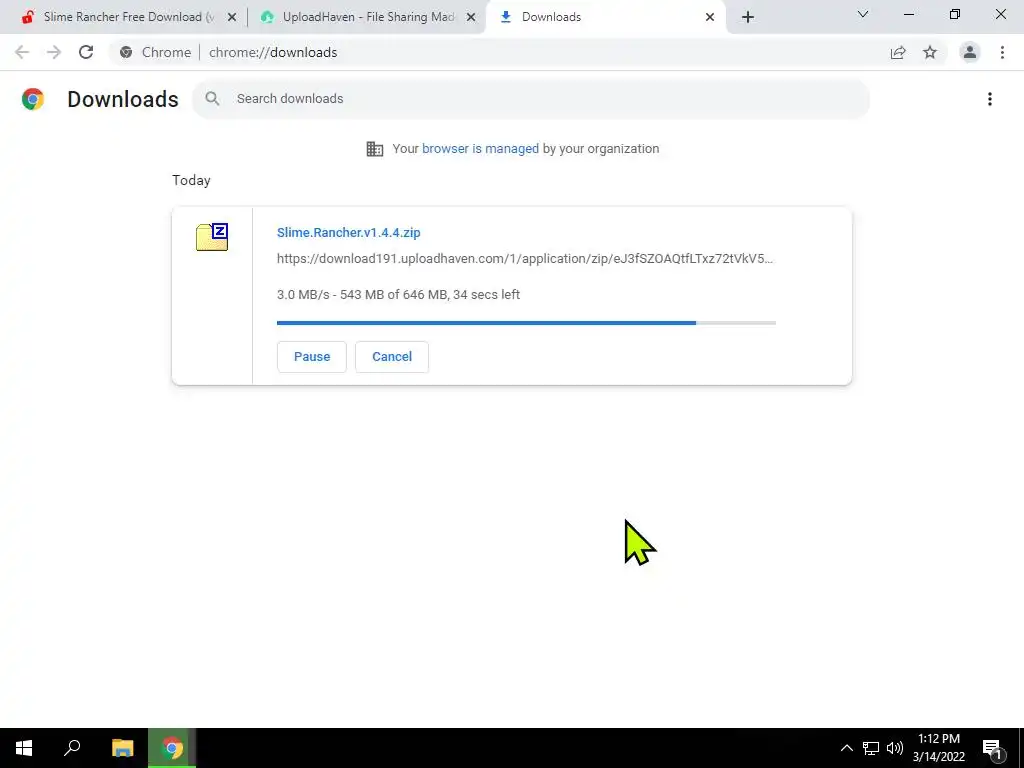This screenshot has width=1024, height=768.
Task: Open the 'browser is managed' link
Action: click(480, 149)
